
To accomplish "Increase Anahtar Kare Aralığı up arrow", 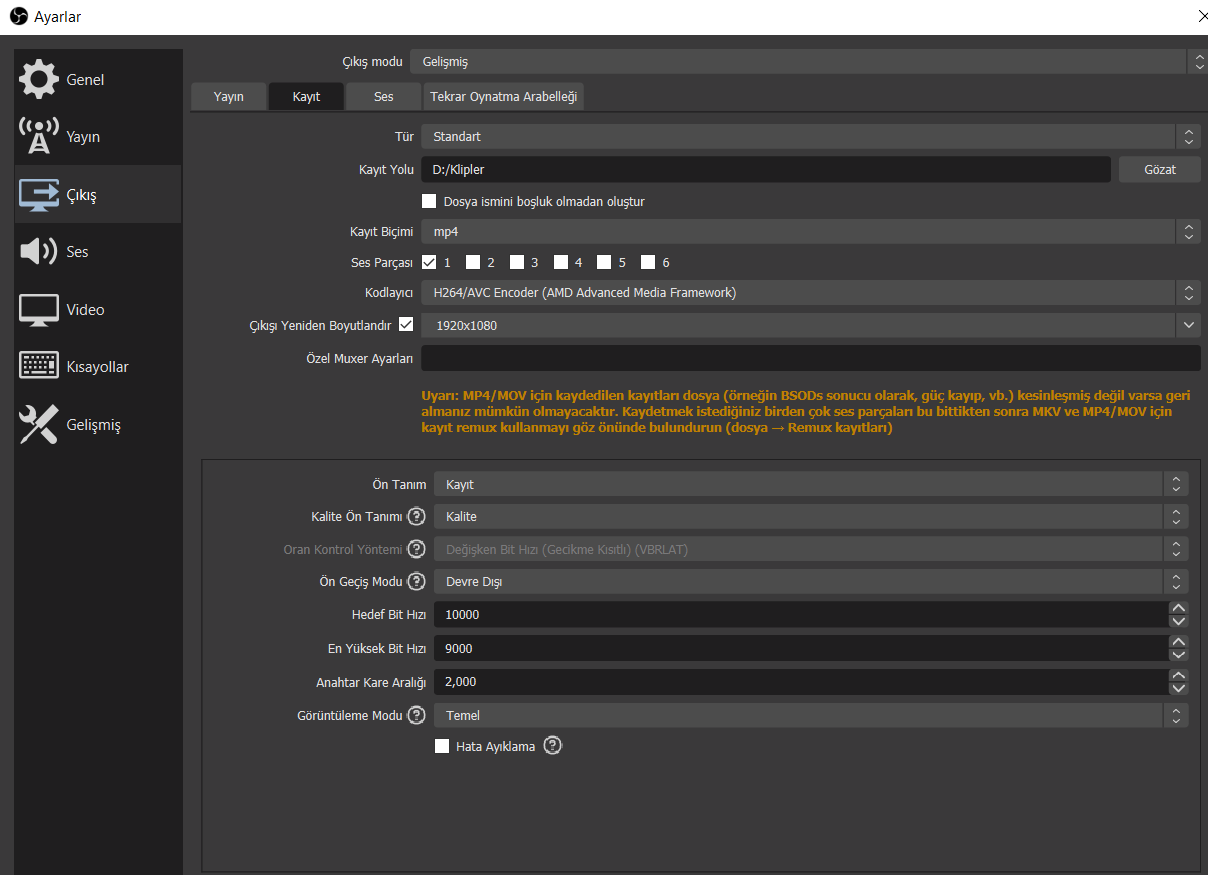I will pos(1179,676).
